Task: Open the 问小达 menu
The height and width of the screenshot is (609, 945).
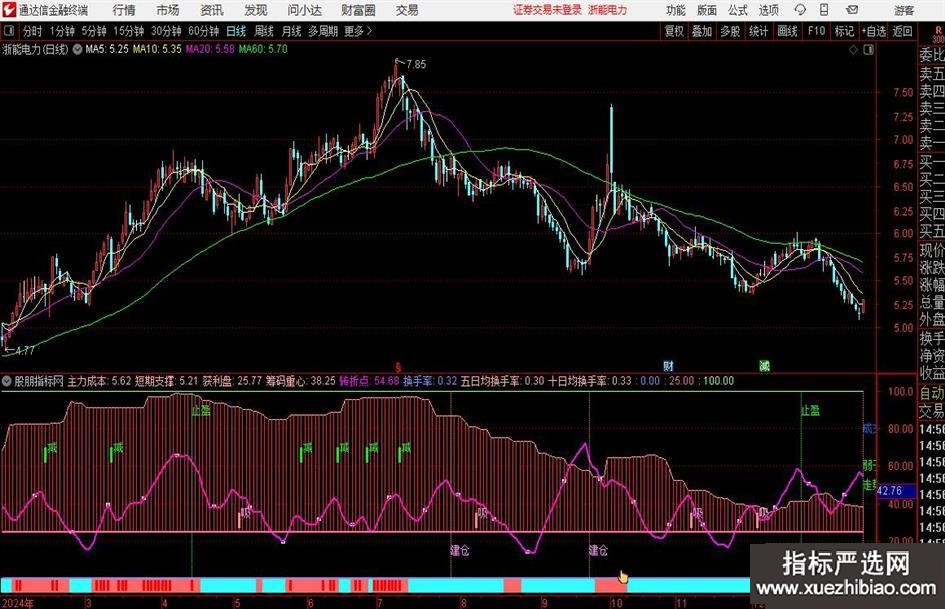Action: (x=304, y=10)
